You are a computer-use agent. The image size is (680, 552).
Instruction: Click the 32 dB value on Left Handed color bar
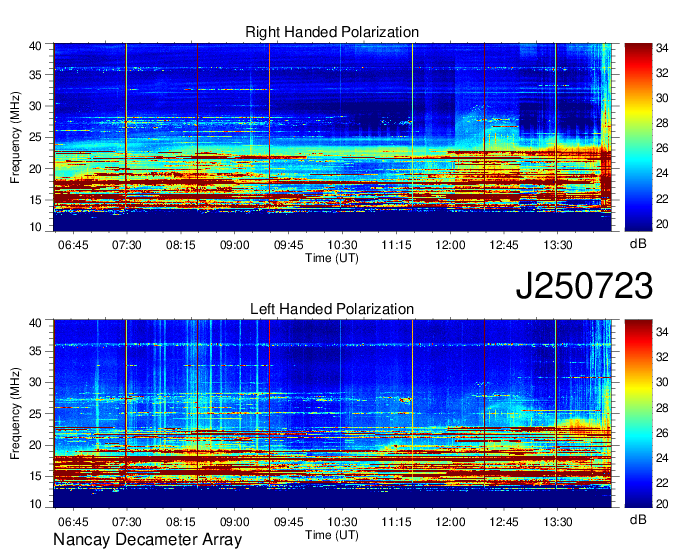[x=662, y=357]
